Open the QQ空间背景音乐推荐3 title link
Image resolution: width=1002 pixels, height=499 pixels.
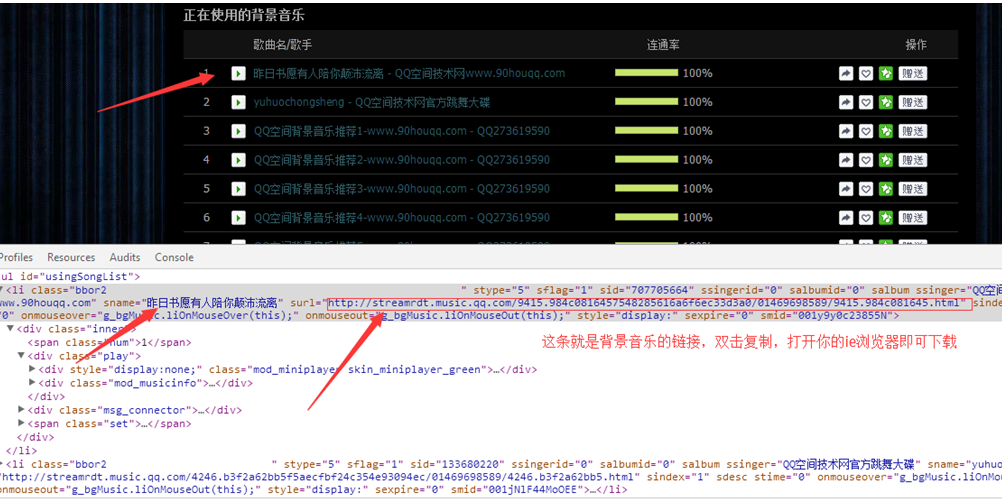(401, 189)
